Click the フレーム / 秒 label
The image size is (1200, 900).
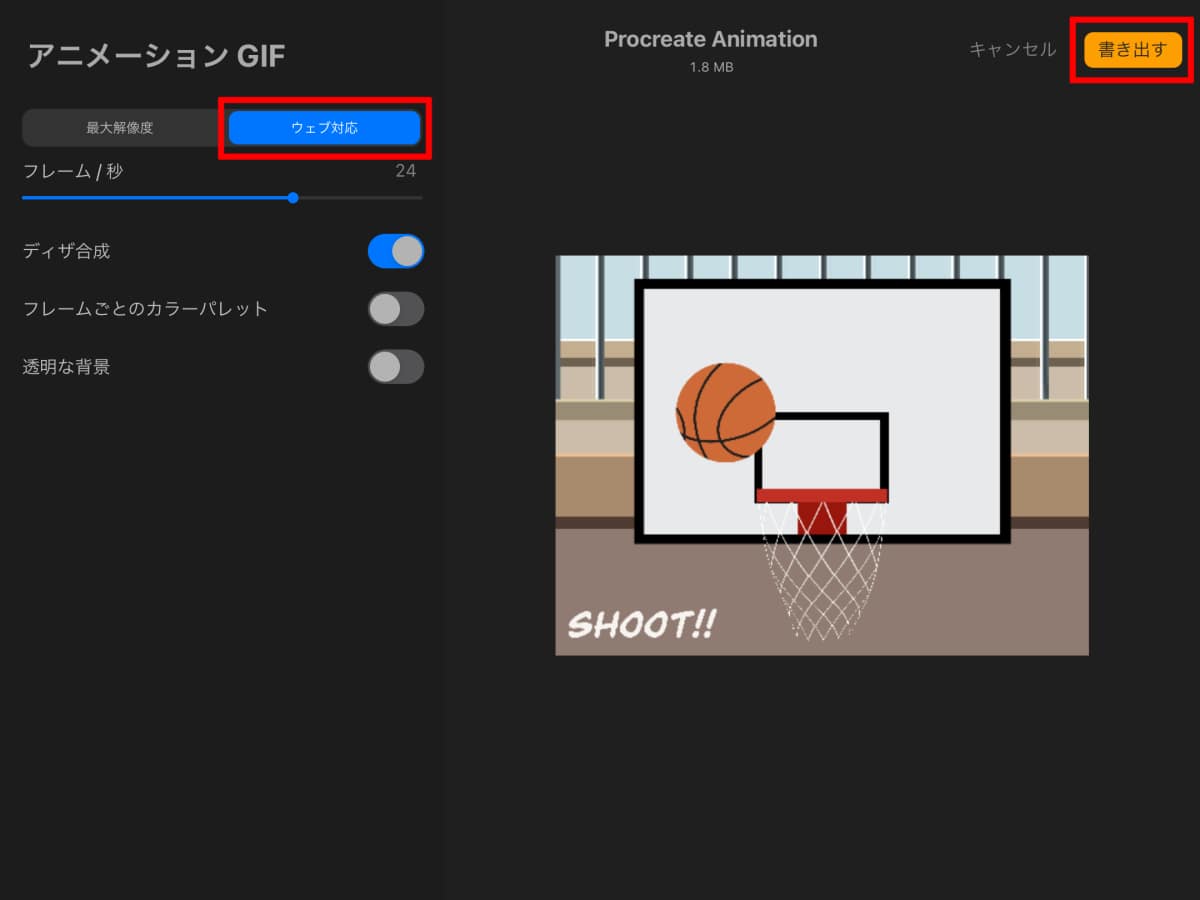click(73, 172)
